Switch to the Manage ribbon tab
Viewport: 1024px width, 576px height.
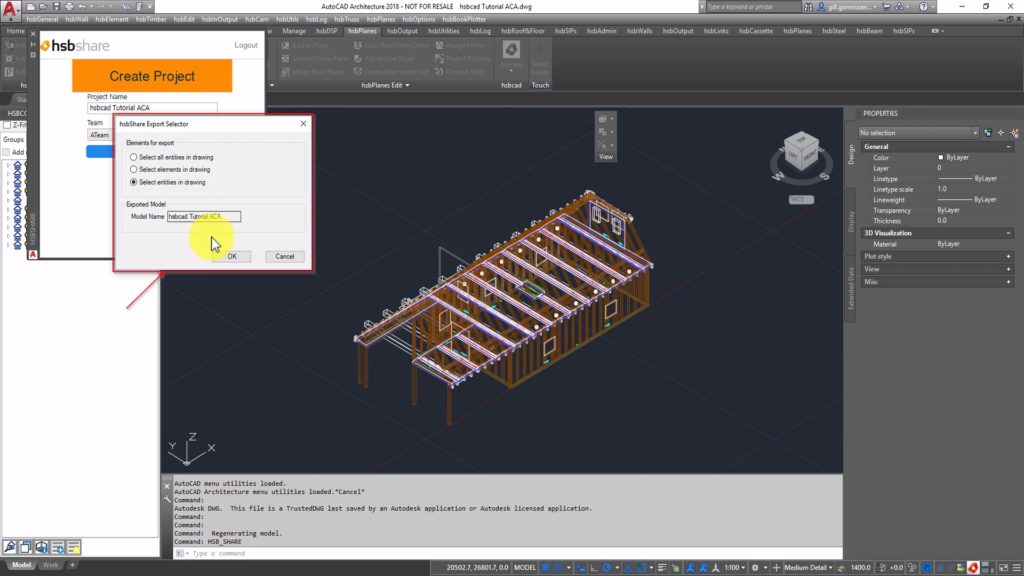(294, 31)
